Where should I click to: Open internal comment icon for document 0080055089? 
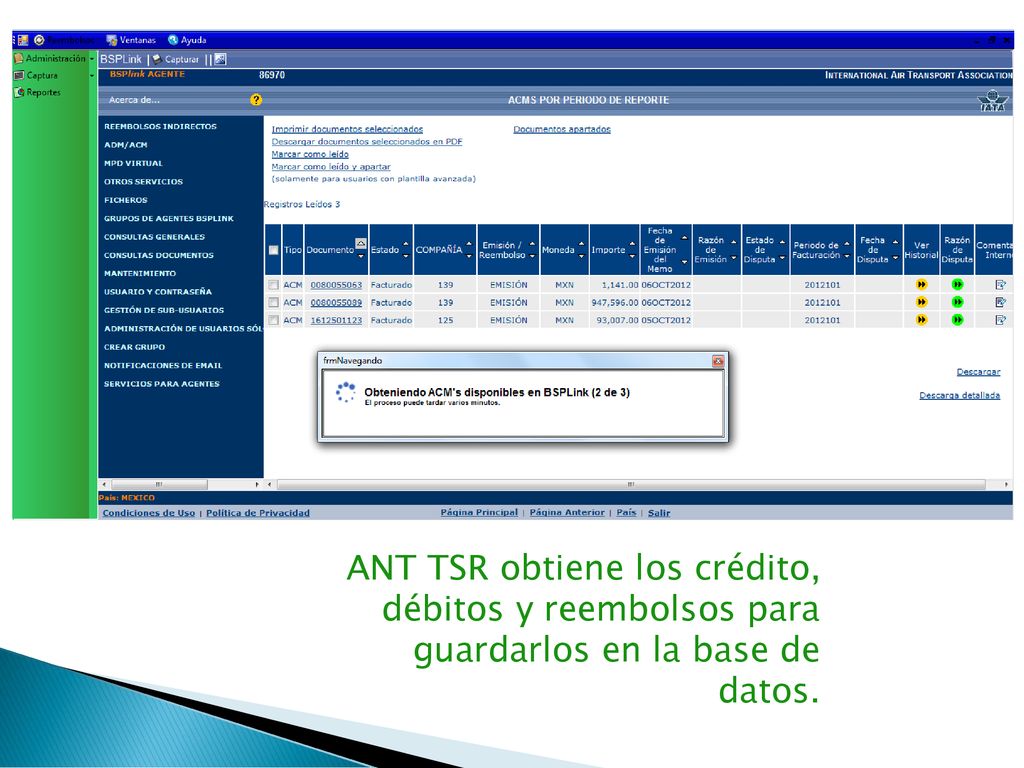click(x=1000, y=302)
